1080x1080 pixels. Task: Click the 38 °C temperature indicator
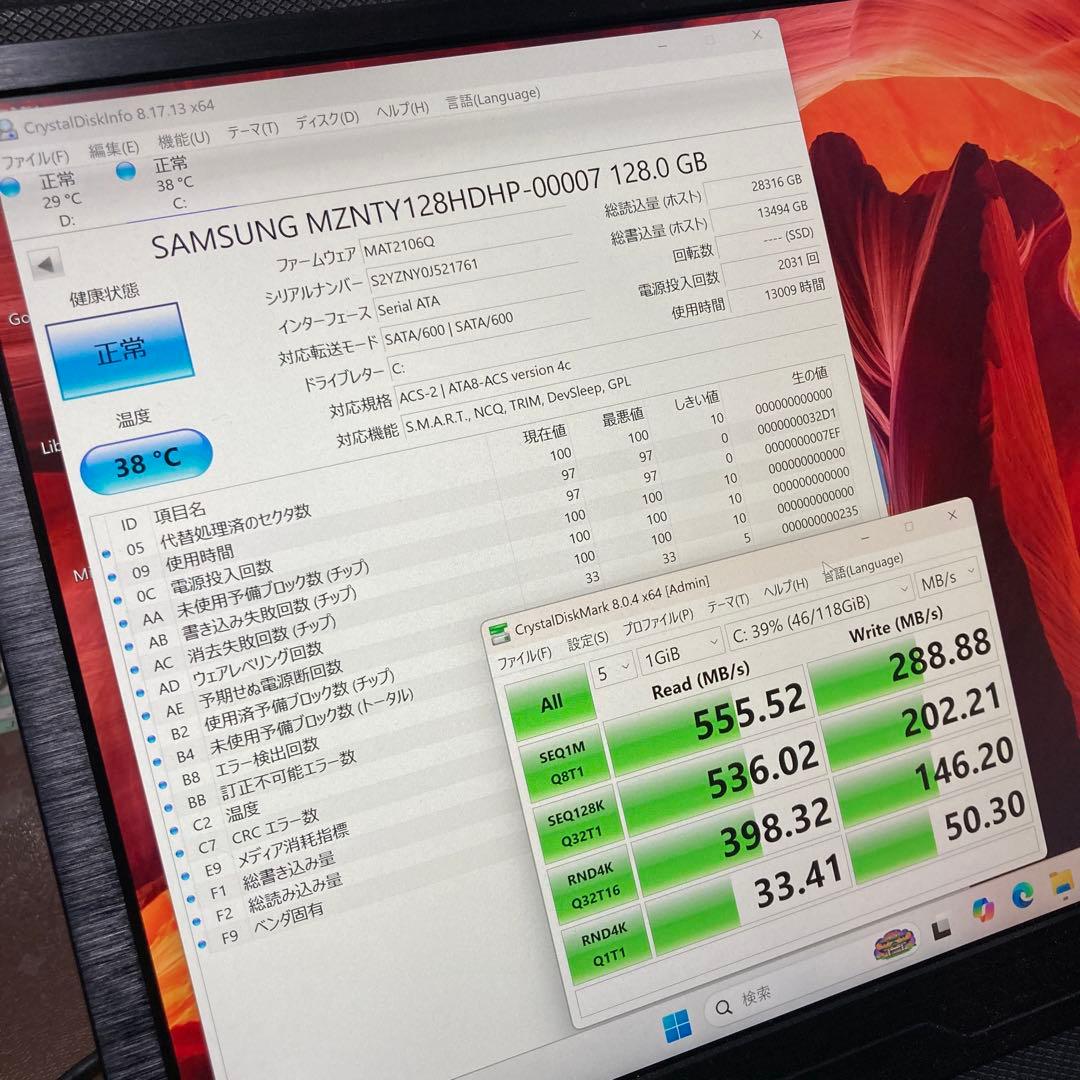tap(147, 461)
